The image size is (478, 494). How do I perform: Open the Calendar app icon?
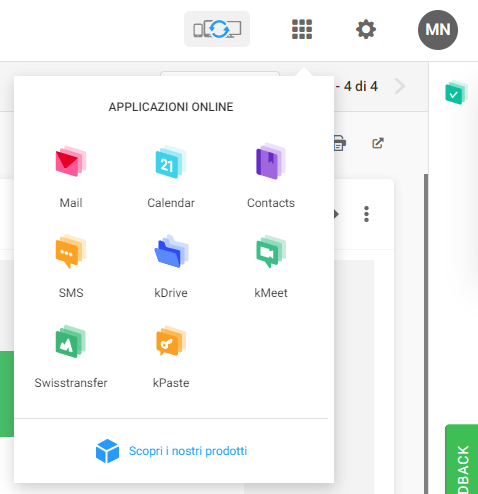pyautogui.click(x=171, y=162)
